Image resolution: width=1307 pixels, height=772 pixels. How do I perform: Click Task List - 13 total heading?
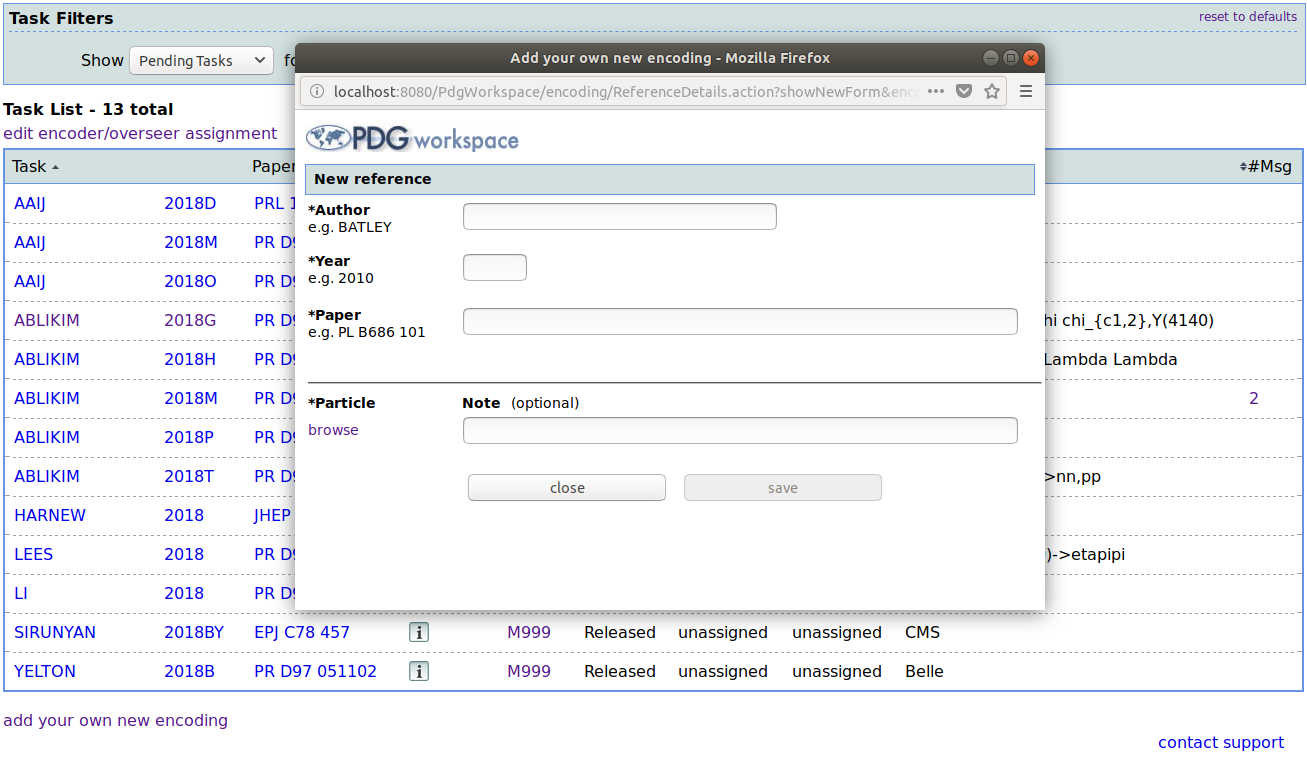[88, 109]
